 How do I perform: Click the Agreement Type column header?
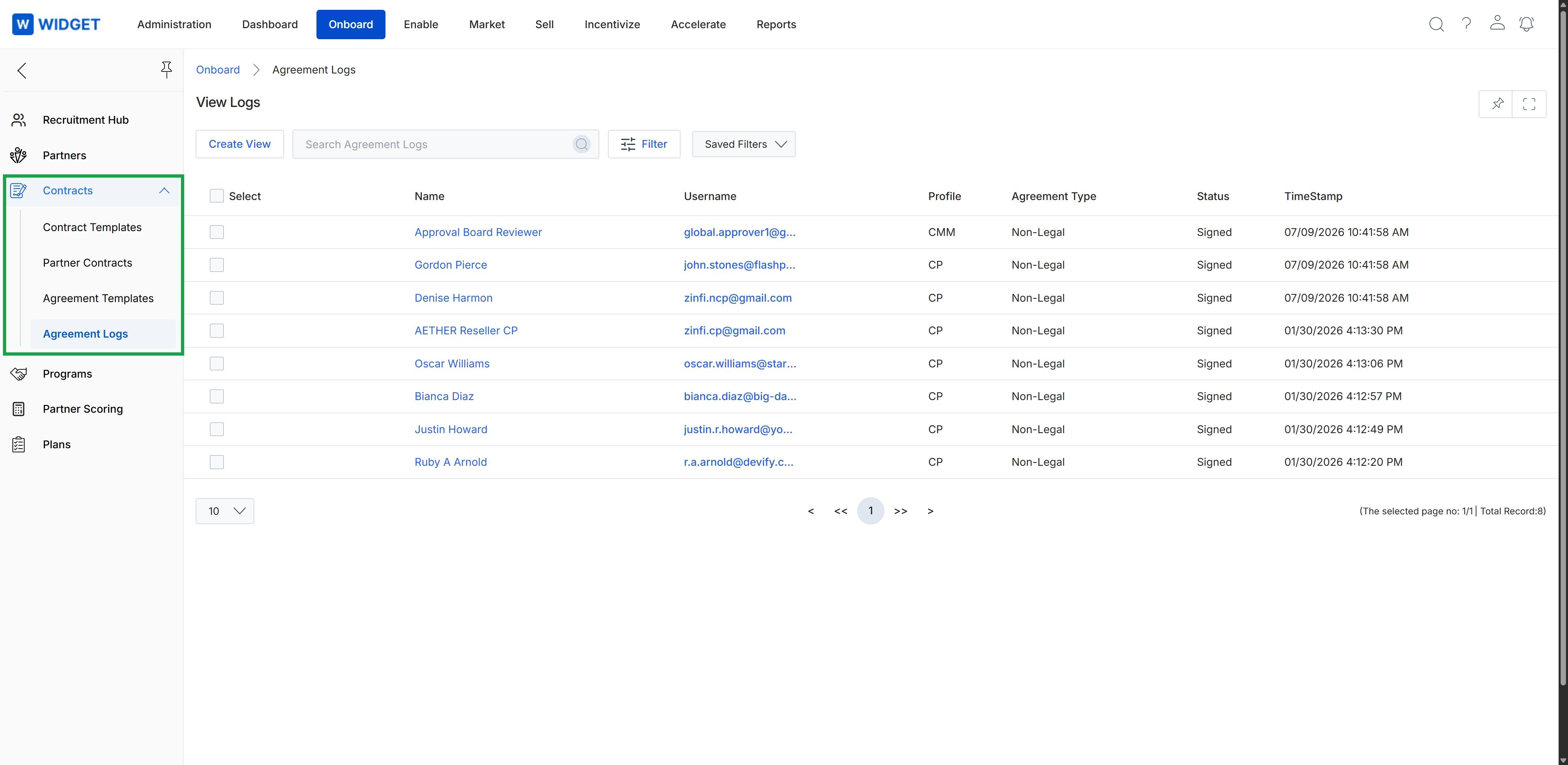click(x=1053, y=196)
